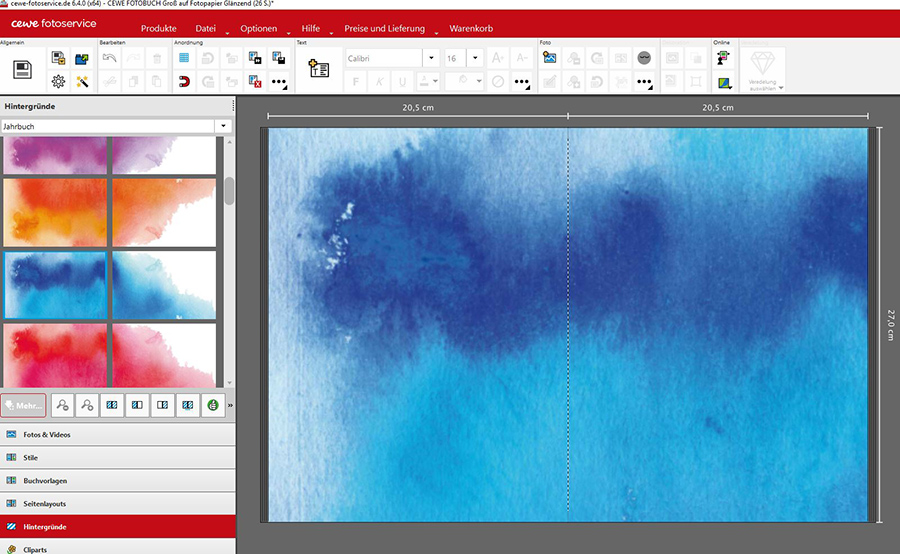Select the orange watercolor background thumbnail
This screenshot has height=554, width=900.
(55, 212)
